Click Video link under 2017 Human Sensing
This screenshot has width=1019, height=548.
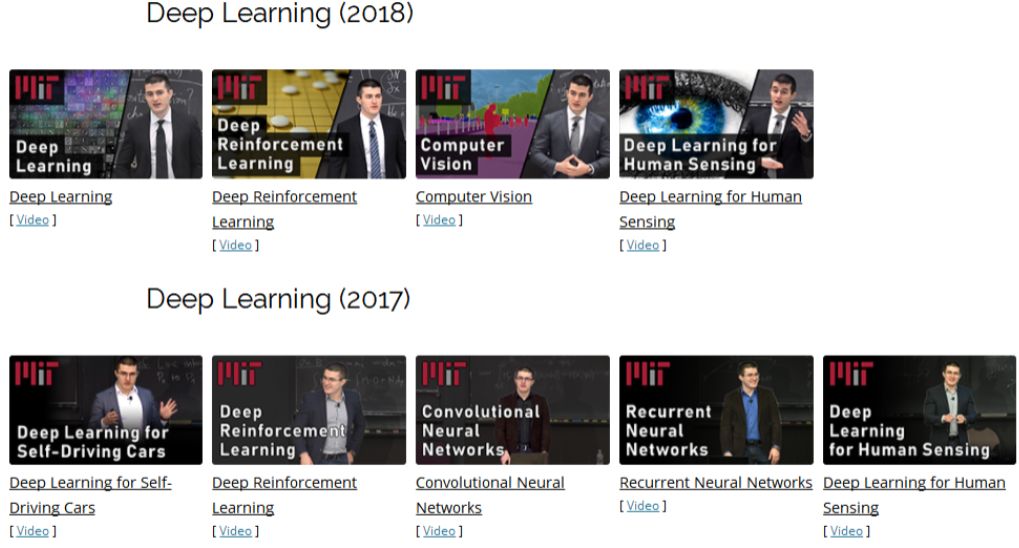pyautogui.click(x=846, y=531)
